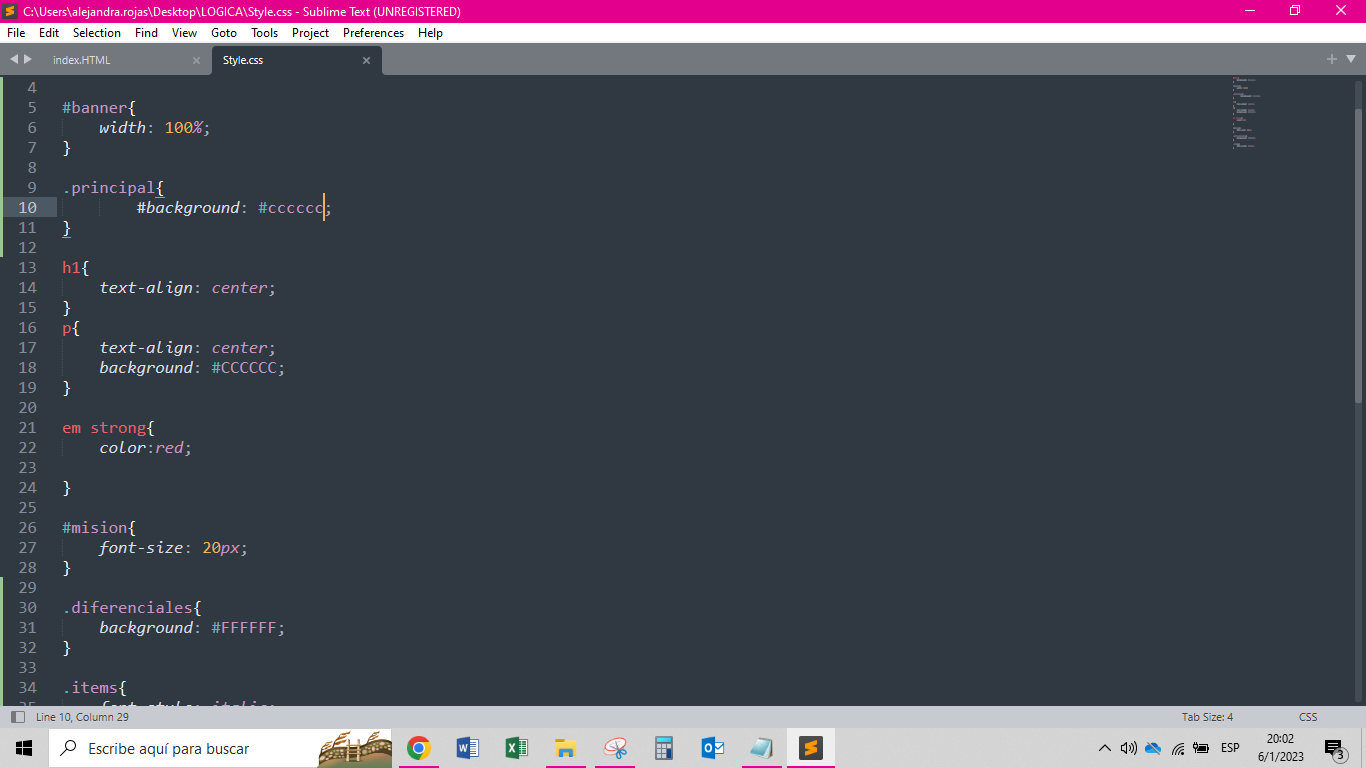Close the index.HTML tab
Screen dimensions: 1366x768
196,61
